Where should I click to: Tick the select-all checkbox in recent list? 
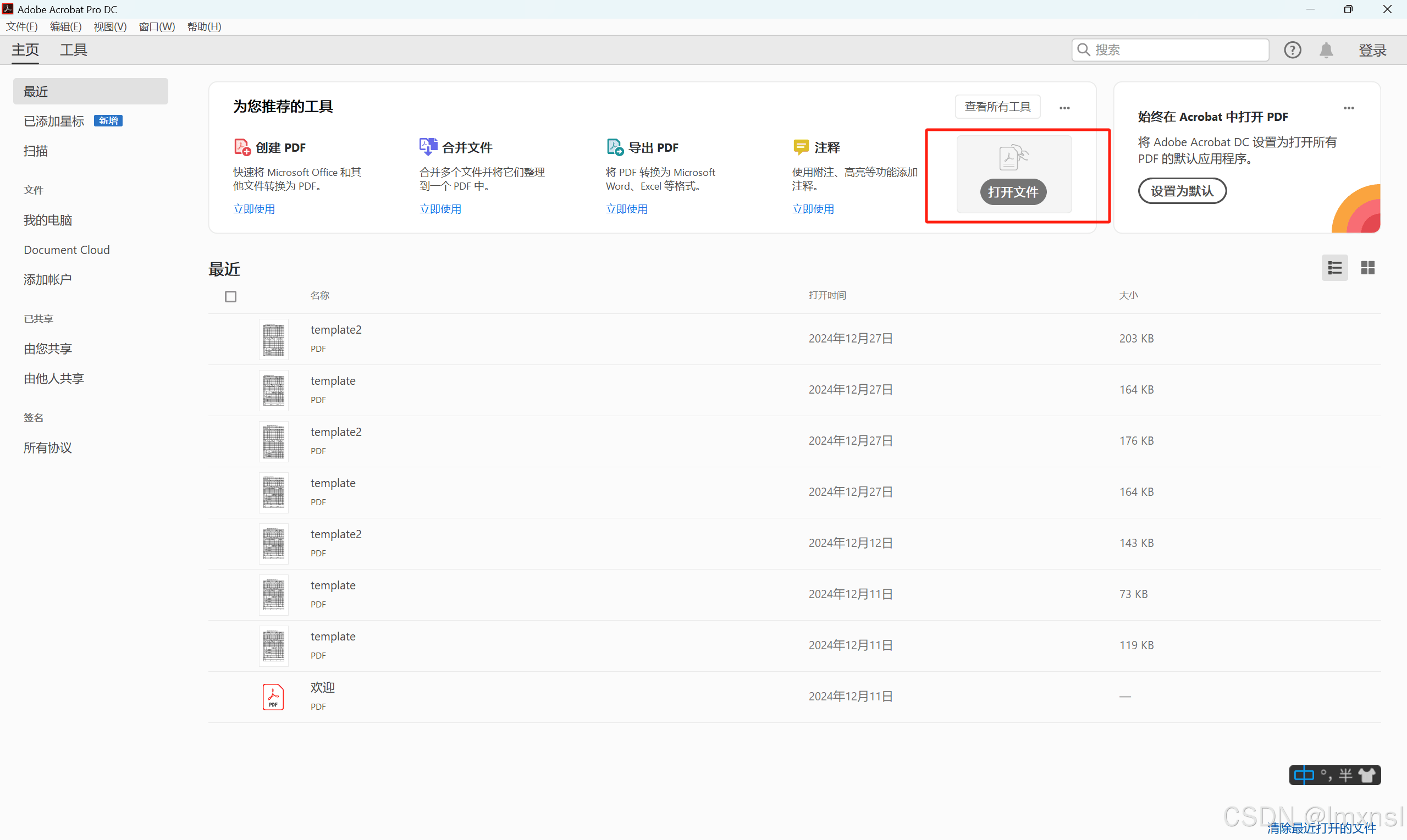coord(230,297)
